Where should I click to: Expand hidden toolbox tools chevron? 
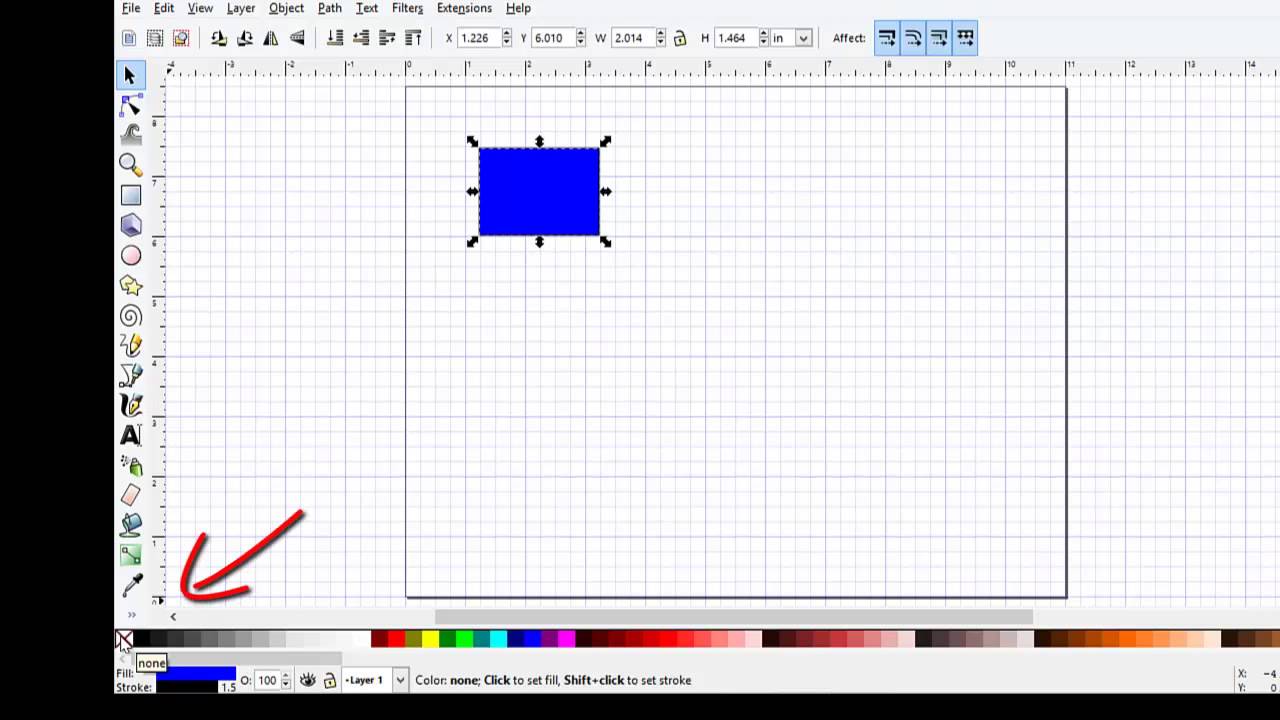click(x=131, y=615)
